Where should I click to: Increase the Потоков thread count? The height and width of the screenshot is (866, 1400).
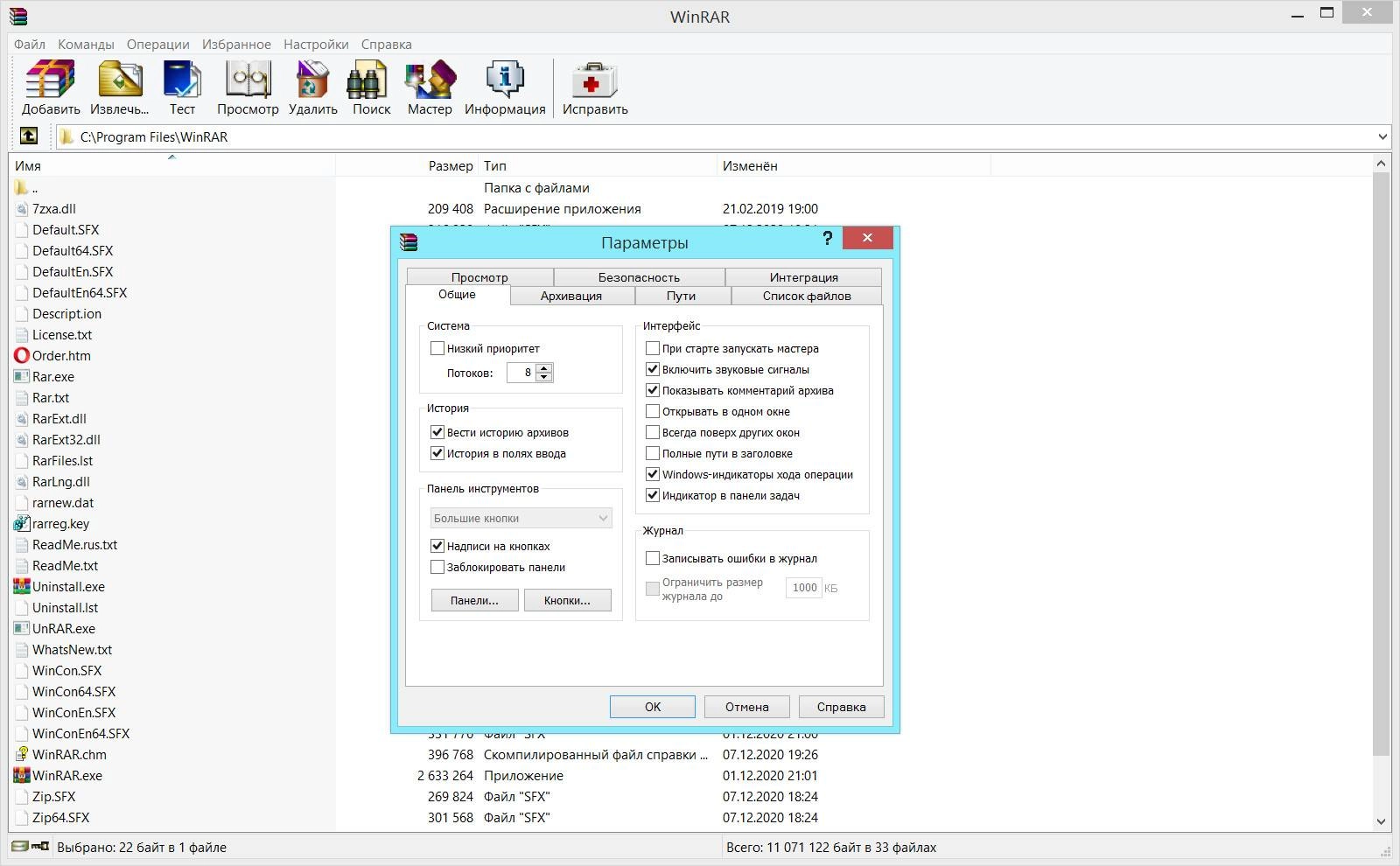544,367
